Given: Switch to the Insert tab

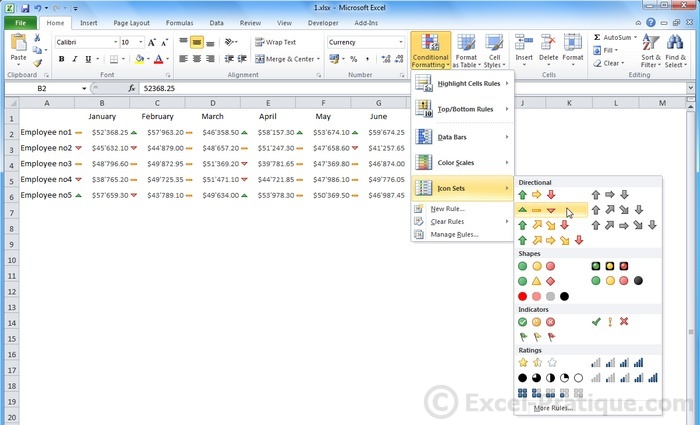Looking at the screenshot, I should tap(88, 23).
